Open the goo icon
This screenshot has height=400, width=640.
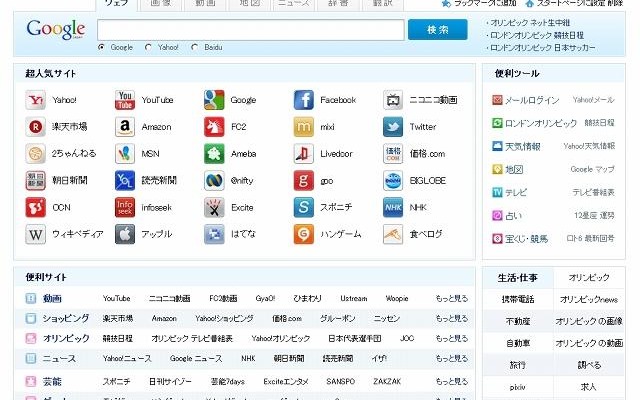304,181
